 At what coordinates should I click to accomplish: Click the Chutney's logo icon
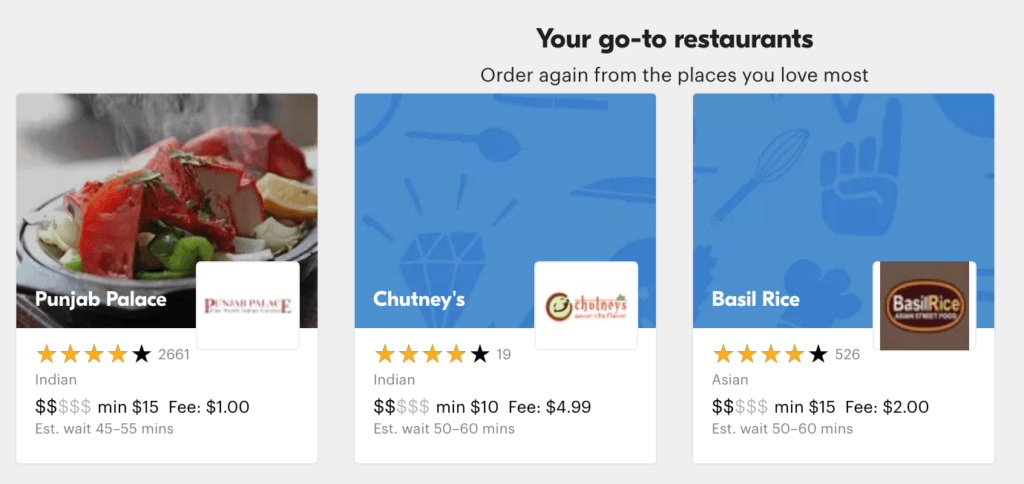coord(586,305)
